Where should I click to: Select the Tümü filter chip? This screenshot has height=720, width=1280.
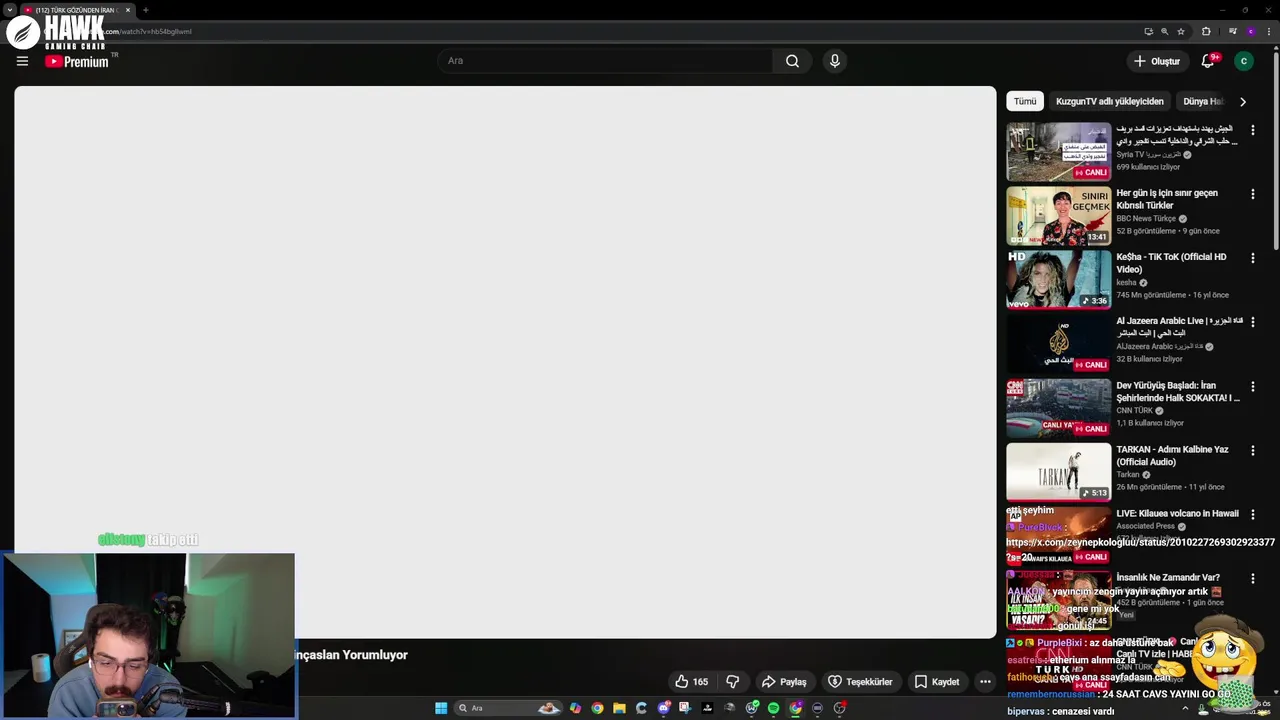tap(1025, 101)
